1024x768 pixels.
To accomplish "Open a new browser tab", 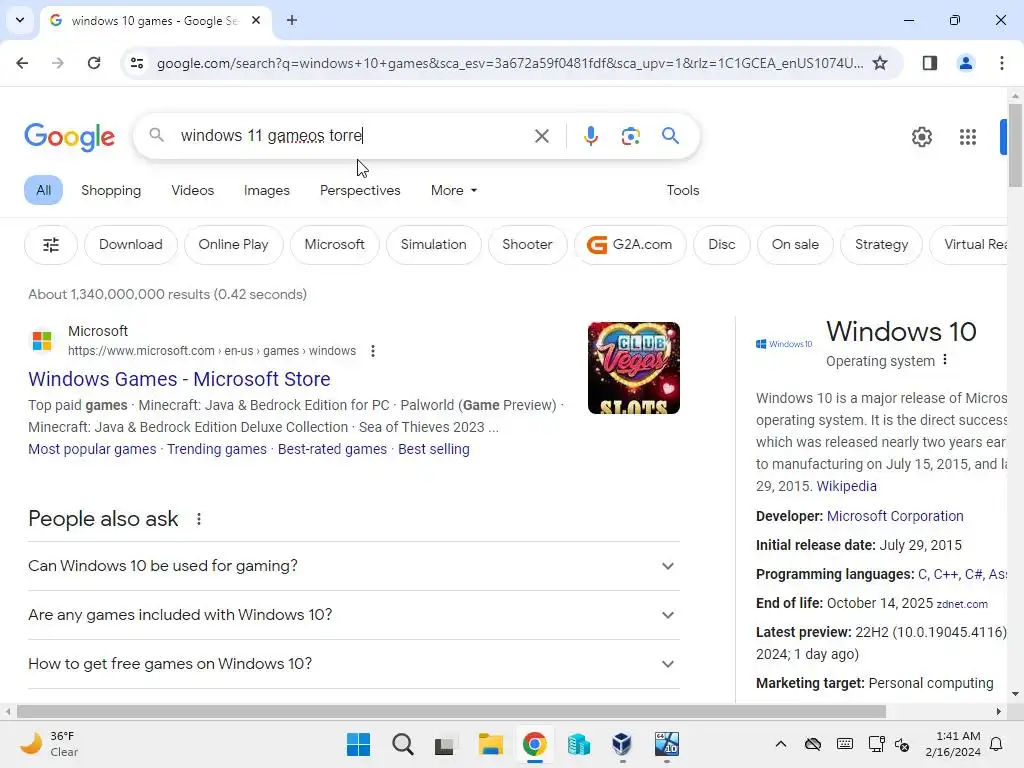I will pyautogui.click(x=292, y=20).
